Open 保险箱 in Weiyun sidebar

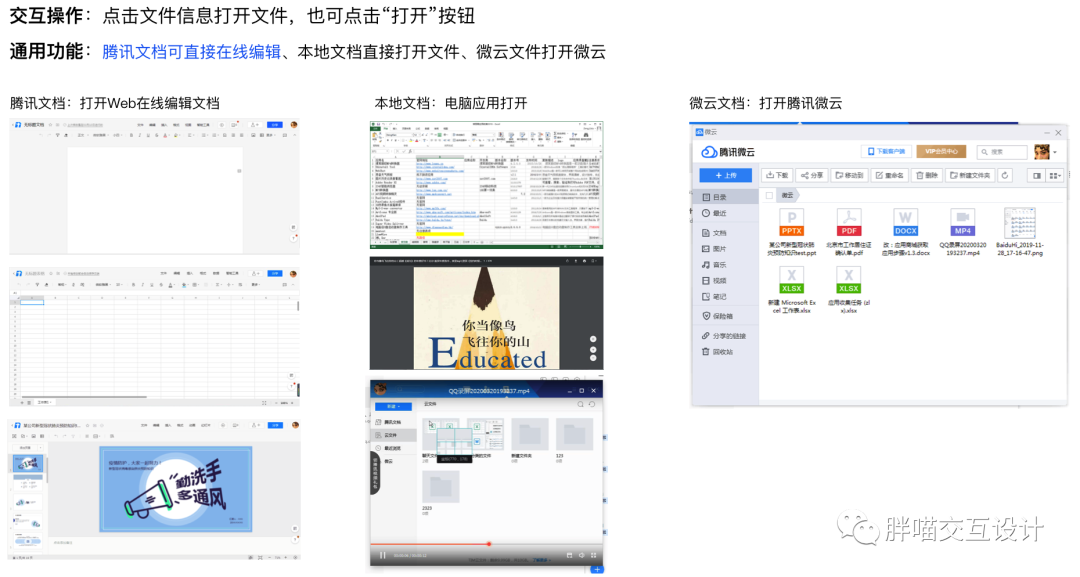725,316
